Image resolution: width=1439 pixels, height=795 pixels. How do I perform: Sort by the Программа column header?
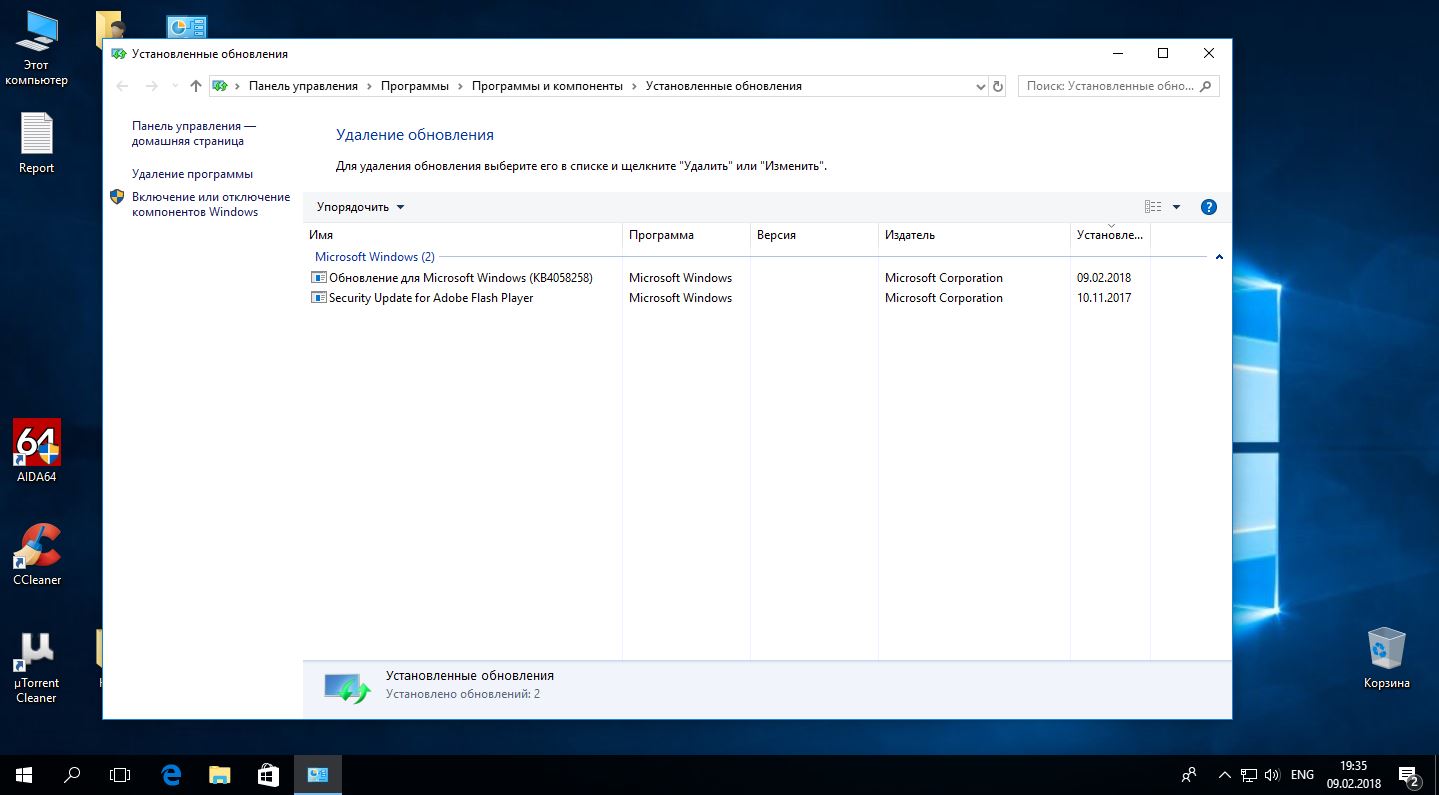686,235
